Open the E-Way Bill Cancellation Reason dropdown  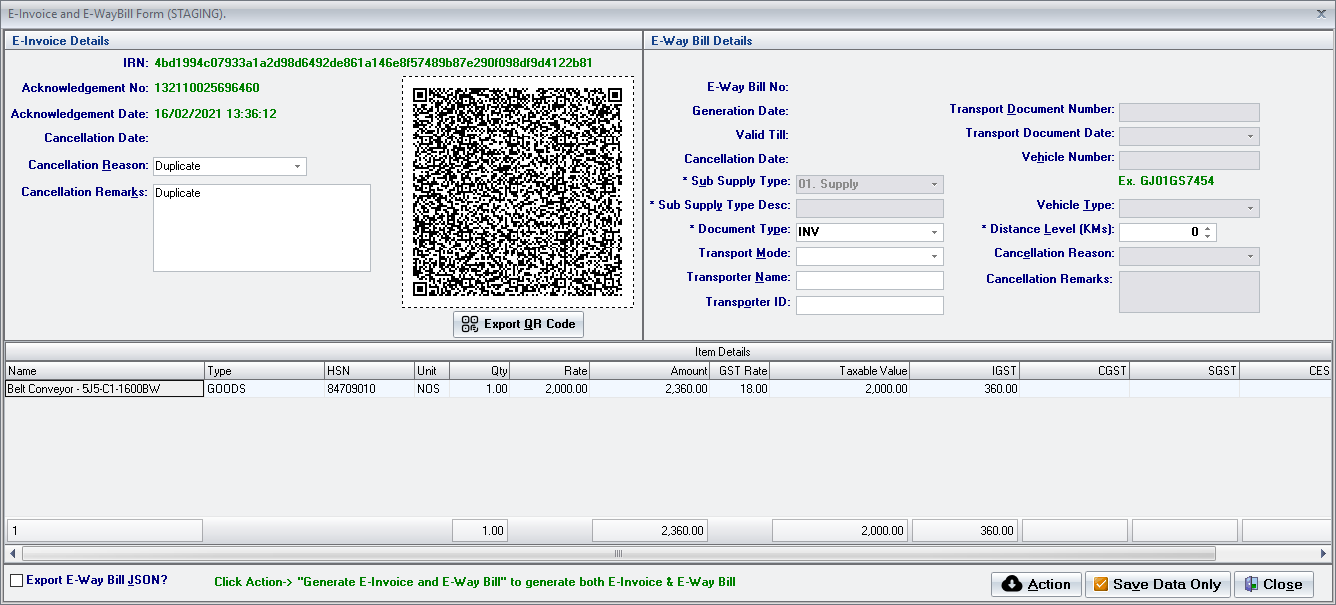click(x=1250, y=256)
